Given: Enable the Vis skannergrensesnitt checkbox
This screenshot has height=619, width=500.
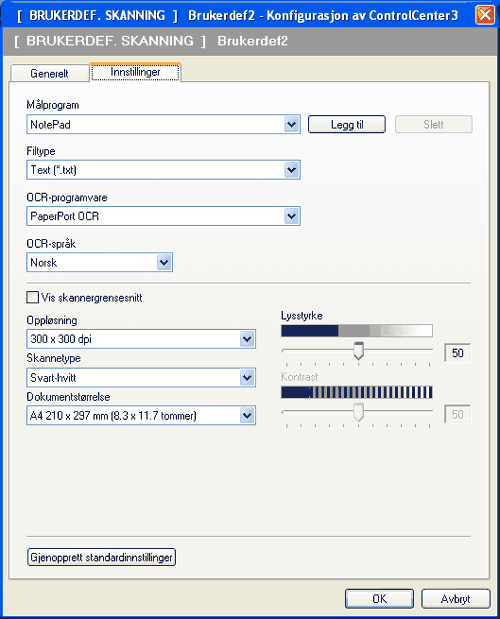Looking at the screenshot, I should coord(33,297).
